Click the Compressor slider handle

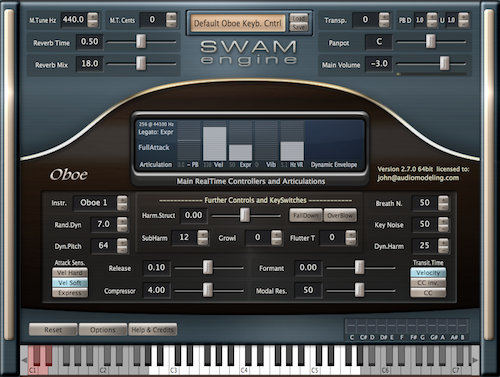tap(208, 290)
